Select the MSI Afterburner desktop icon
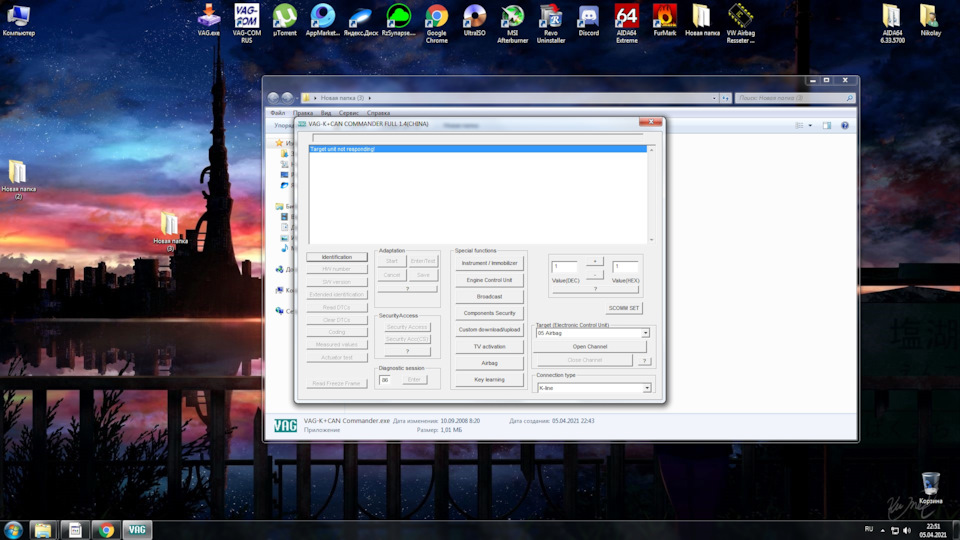Viewport: 960px width, 540px height. [512, 17]
